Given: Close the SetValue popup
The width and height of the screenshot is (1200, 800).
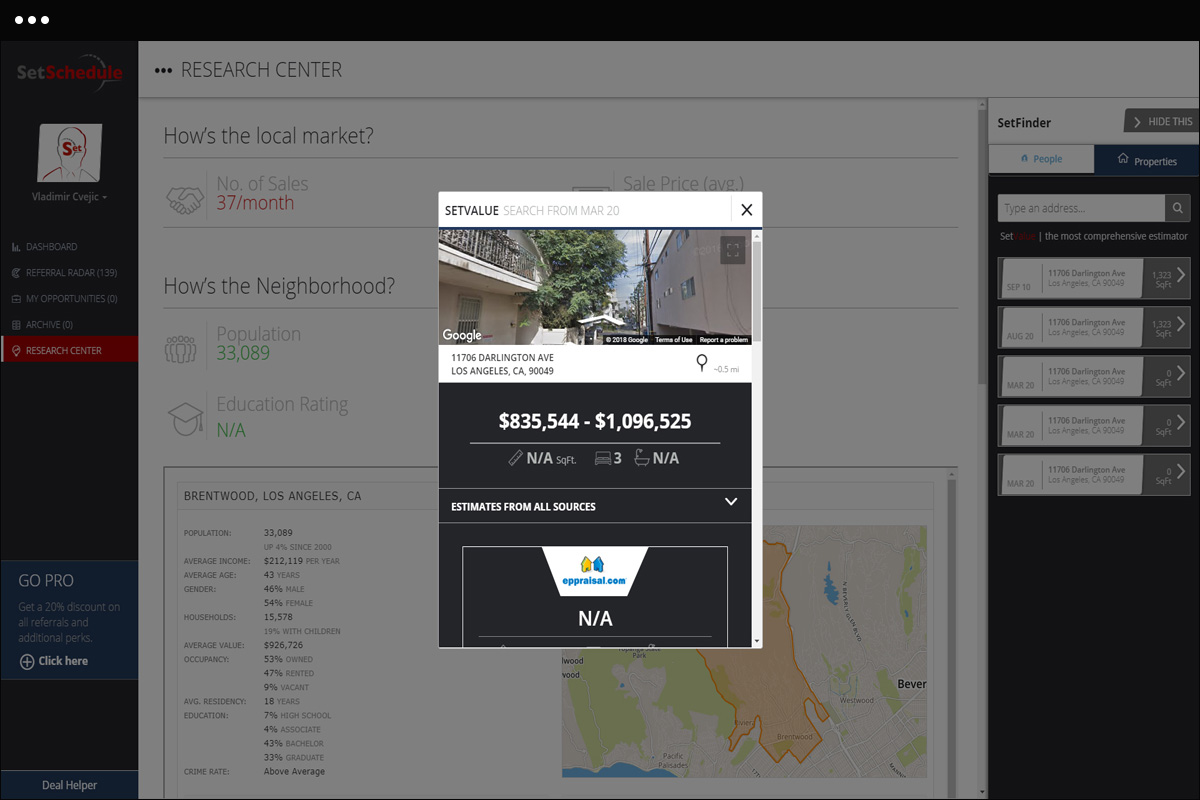Looking at the screenshot, I should [x=746, y=210].
